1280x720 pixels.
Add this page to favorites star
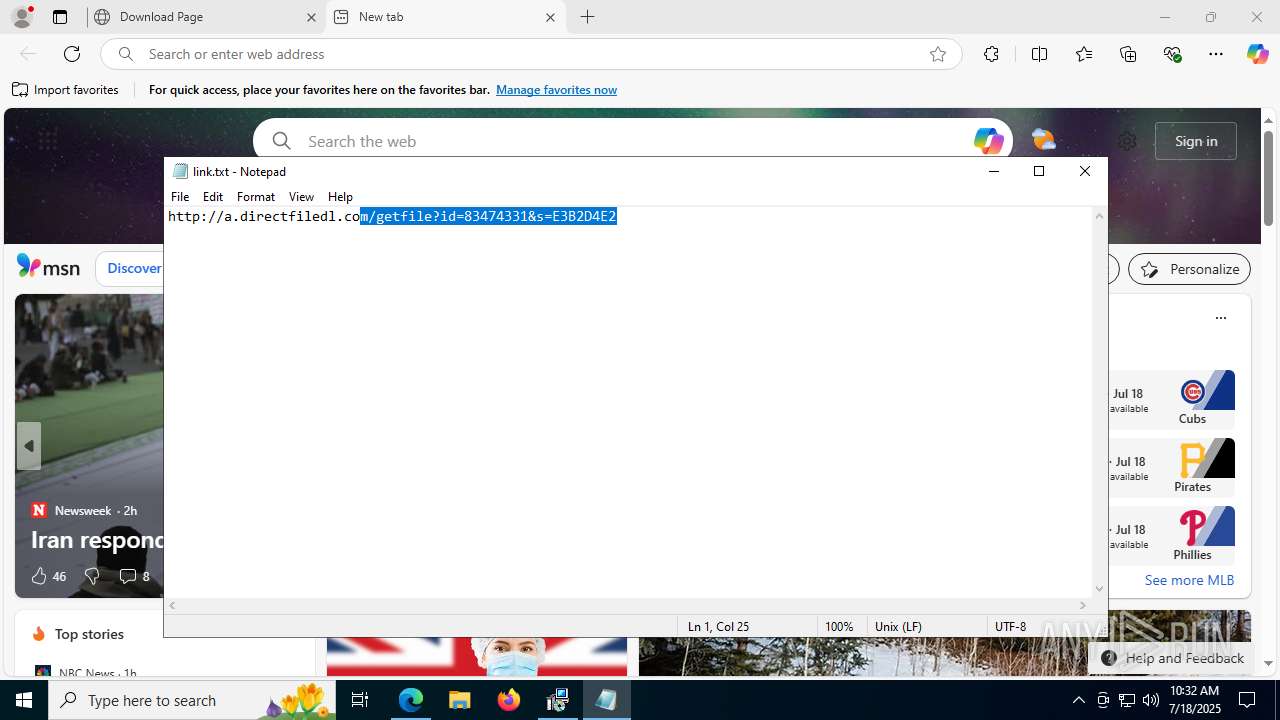pos(938,54)
